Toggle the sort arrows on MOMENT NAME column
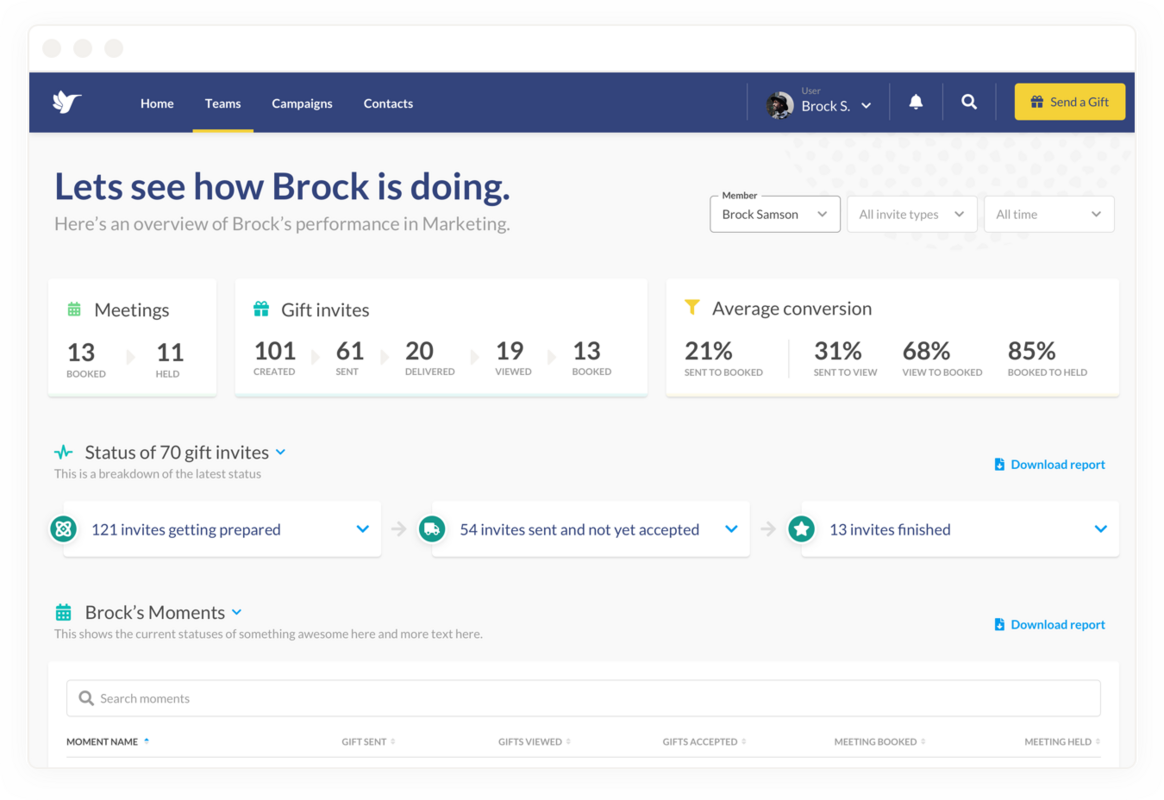Image resolution: width=1164 pixels, height=800 pixels. [x=146, y=741]
